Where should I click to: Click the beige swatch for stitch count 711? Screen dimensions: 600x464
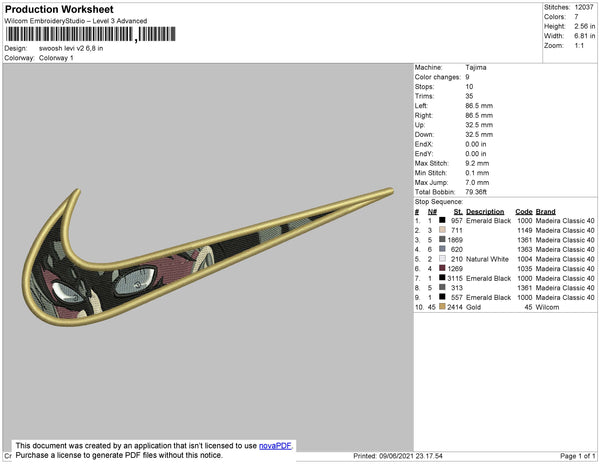coord(442,230)
